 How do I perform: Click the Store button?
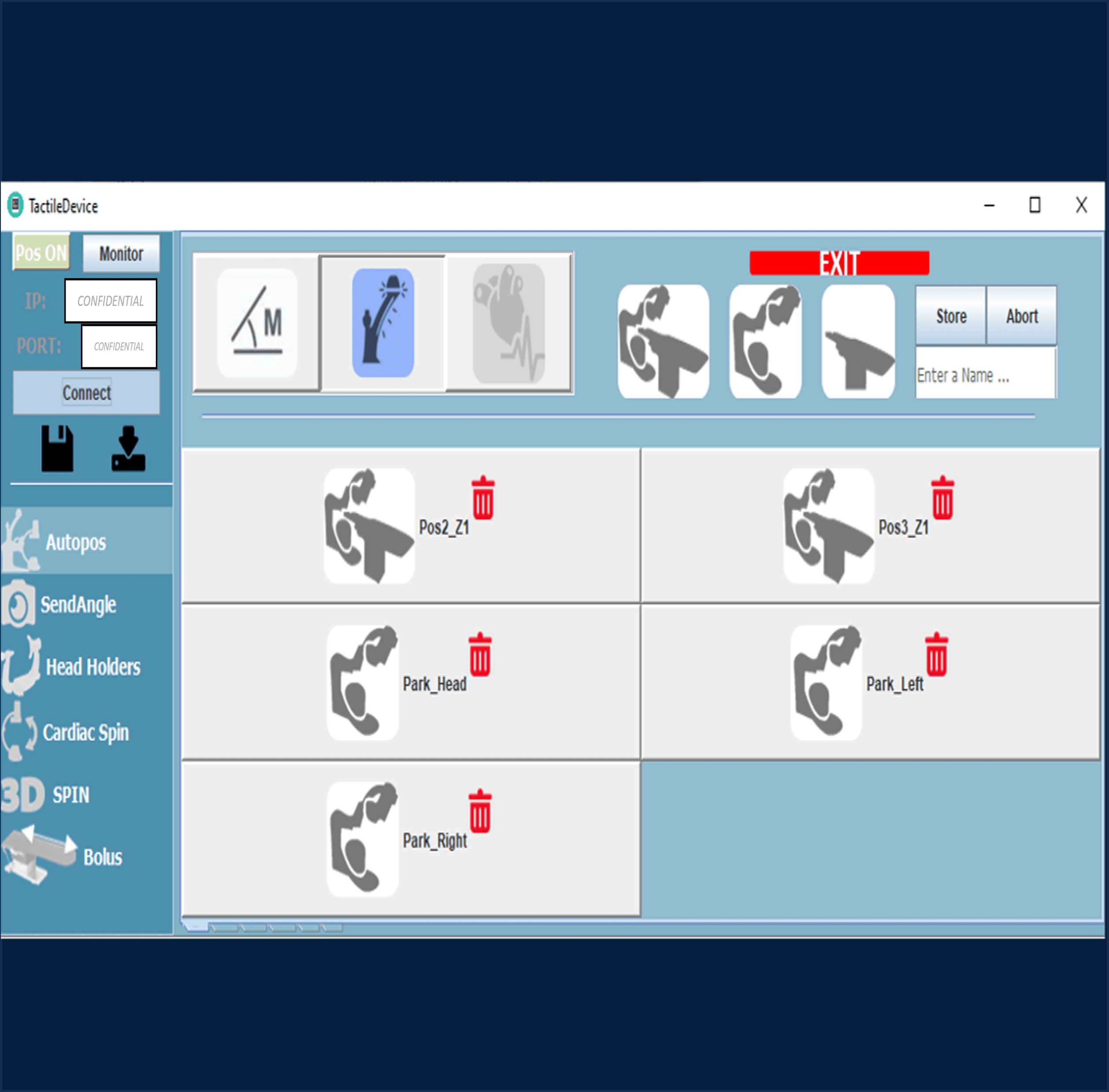click(951, 316)
